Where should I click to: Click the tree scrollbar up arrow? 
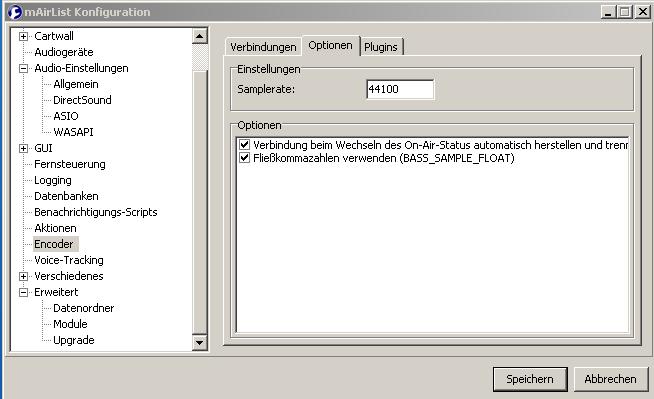tap(199, 36)
